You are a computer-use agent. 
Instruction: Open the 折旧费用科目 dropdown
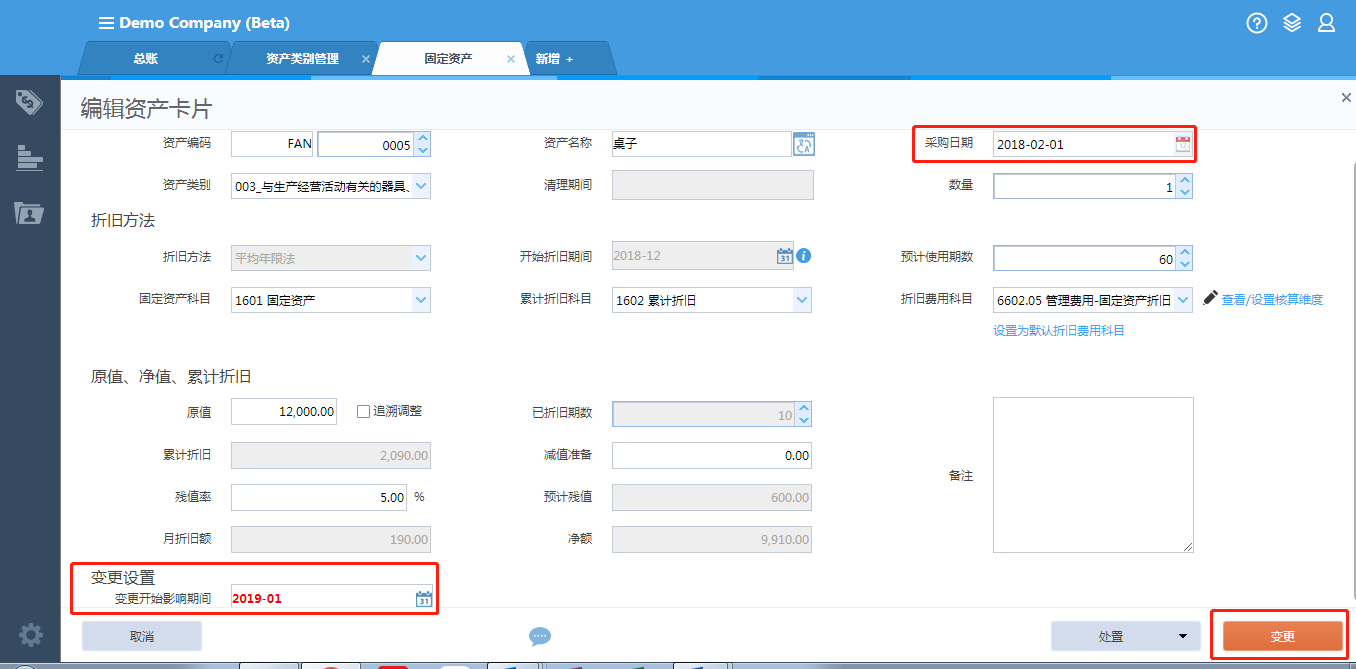point(1183,299)
